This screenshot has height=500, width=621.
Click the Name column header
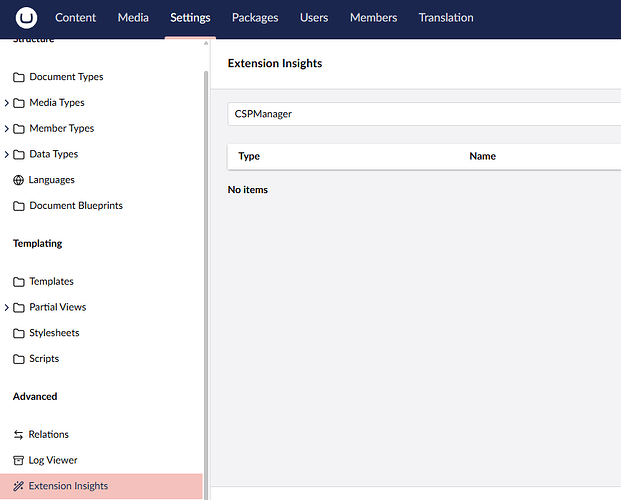pos(482,156)
